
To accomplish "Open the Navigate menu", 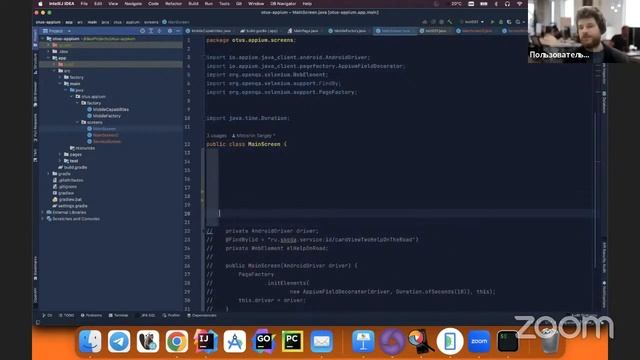I will point(133,4).
